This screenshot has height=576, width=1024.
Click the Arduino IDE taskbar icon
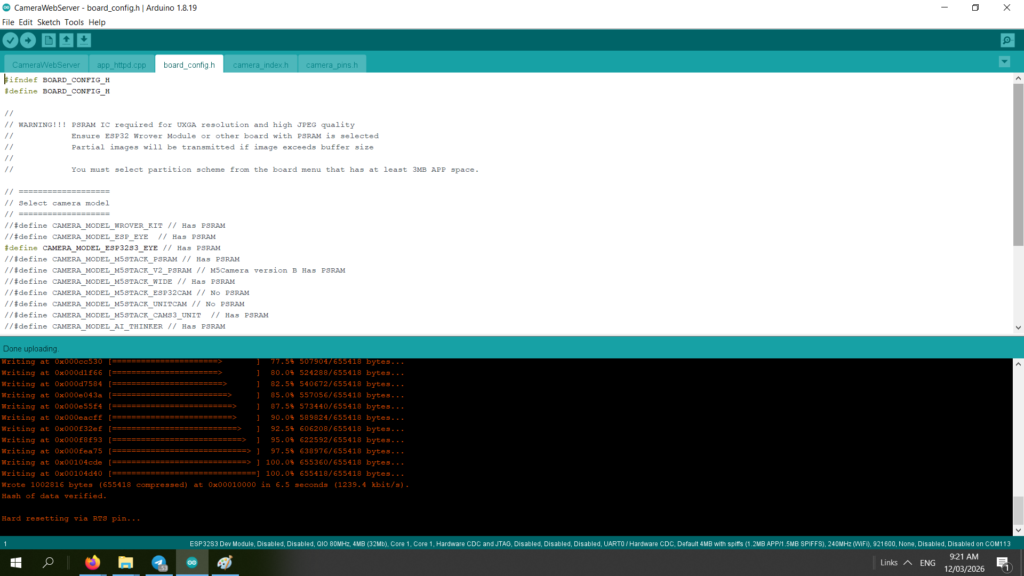(x=192, y=563)
